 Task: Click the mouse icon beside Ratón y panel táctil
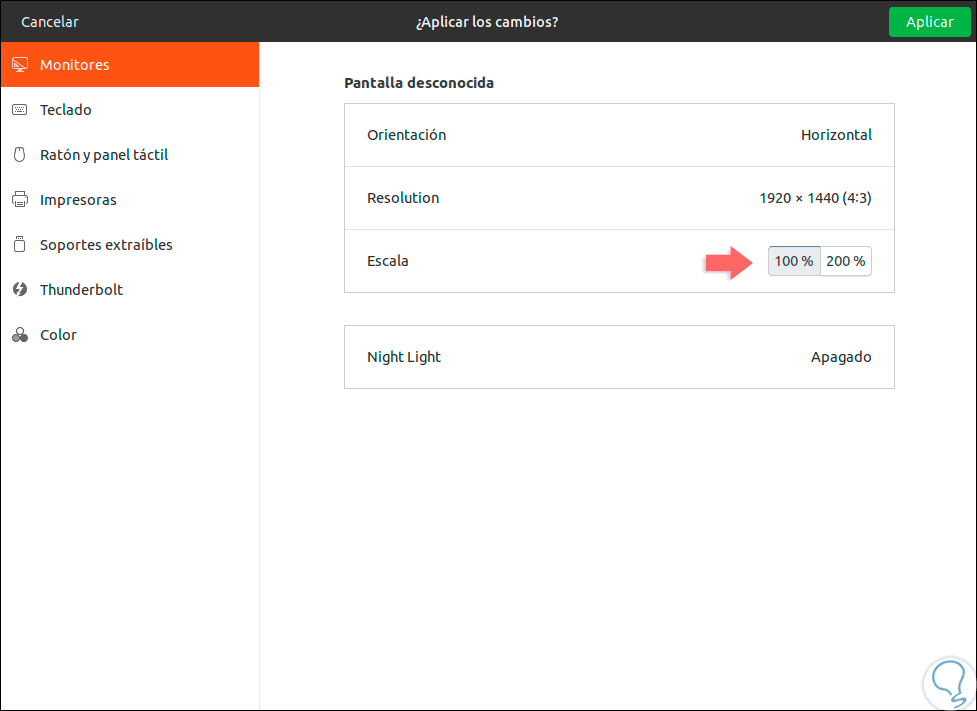(20, 155)
